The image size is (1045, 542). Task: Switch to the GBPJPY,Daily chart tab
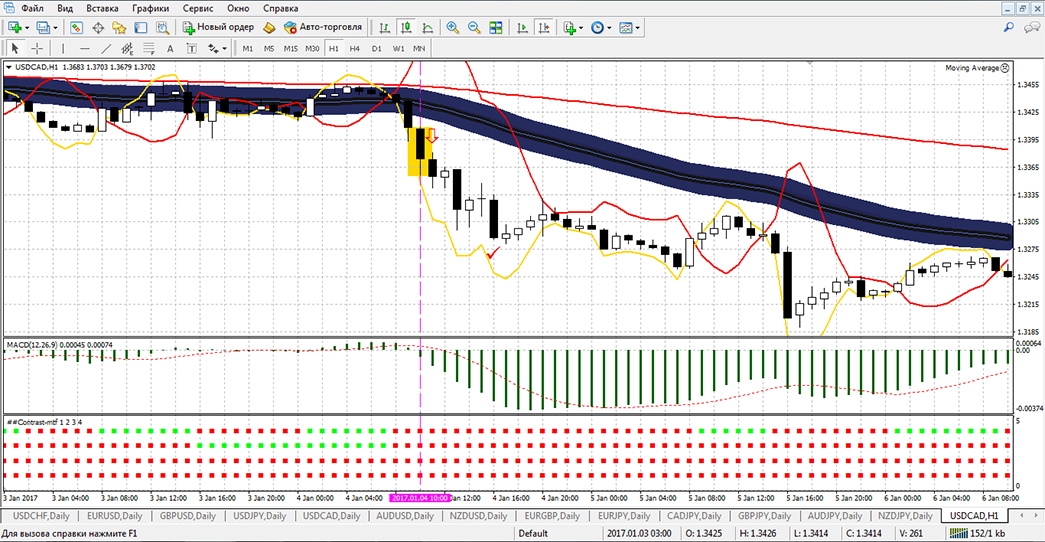(x=764, y=515)
